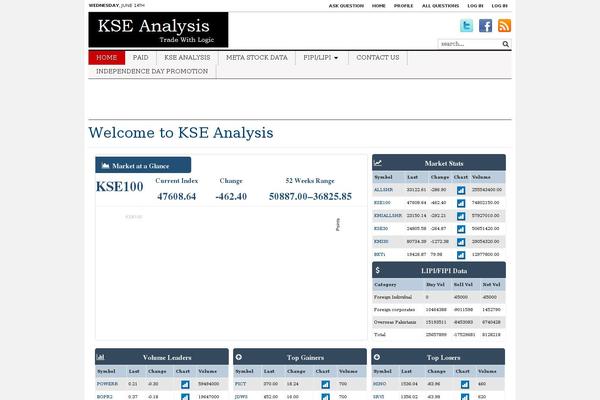The height and width of the screenshot is (400, 600).
Task: Click the ALLSHR symbol link
Action: pyautogui.click(x=383, y=190)
